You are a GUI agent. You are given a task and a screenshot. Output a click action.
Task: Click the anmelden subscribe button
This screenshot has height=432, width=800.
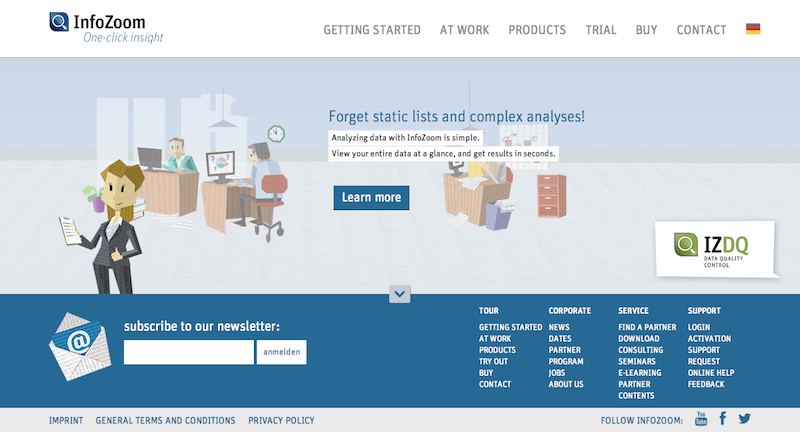282,352
